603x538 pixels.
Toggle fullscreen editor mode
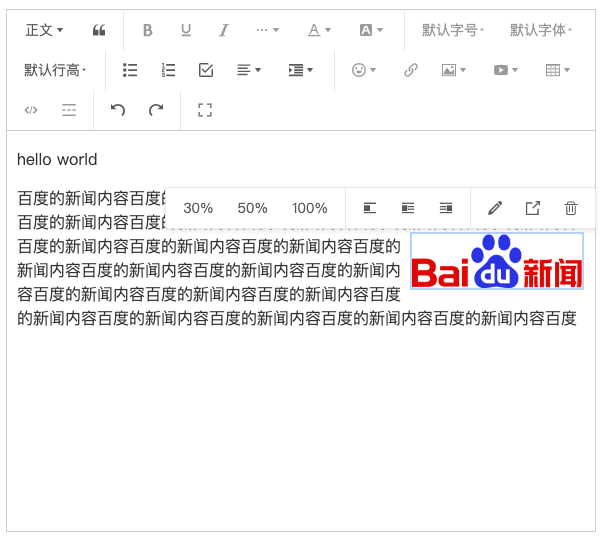205,110
